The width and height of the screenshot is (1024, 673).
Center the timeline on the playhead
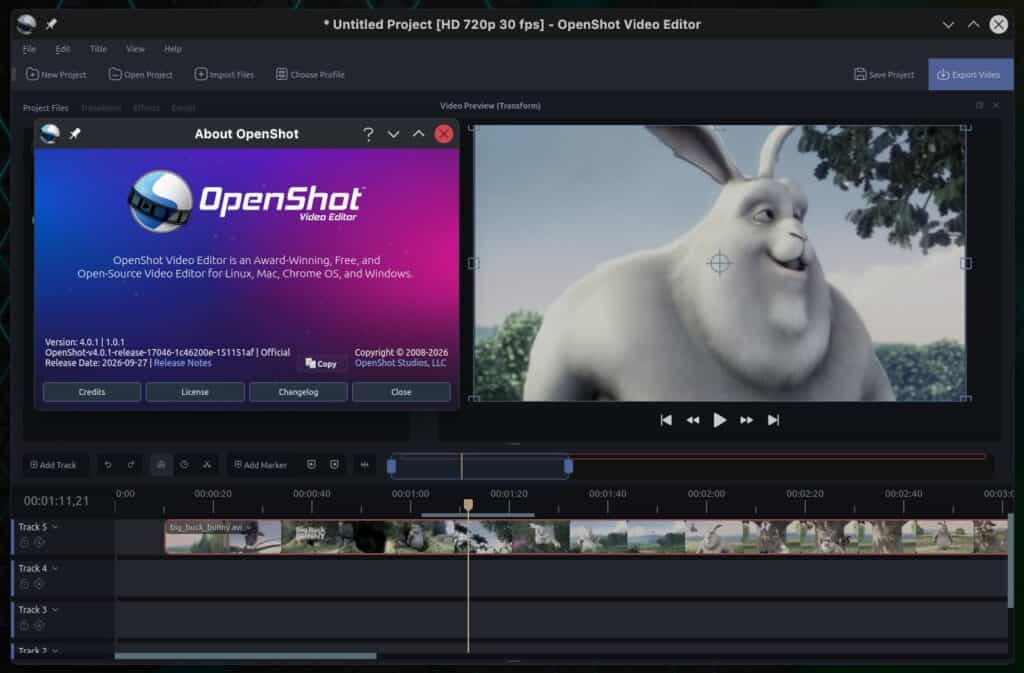(364, 465)
